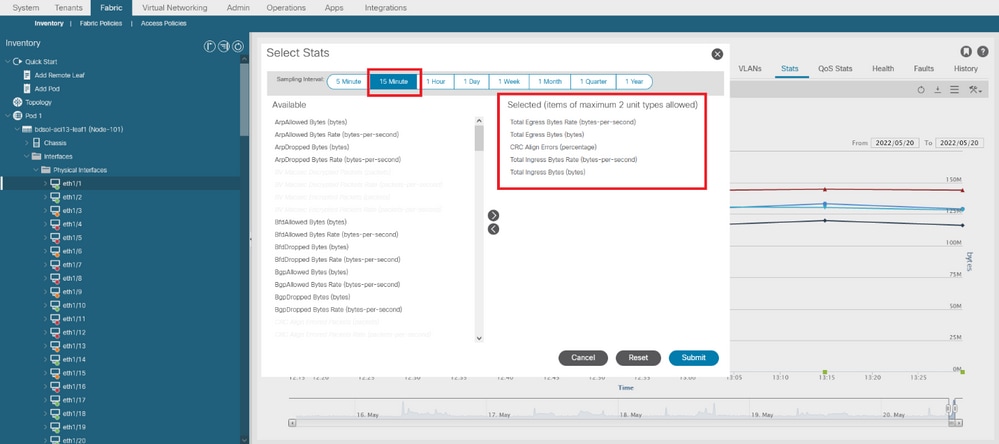Open the Virtual Networking menu

click(x=175, y=8)
